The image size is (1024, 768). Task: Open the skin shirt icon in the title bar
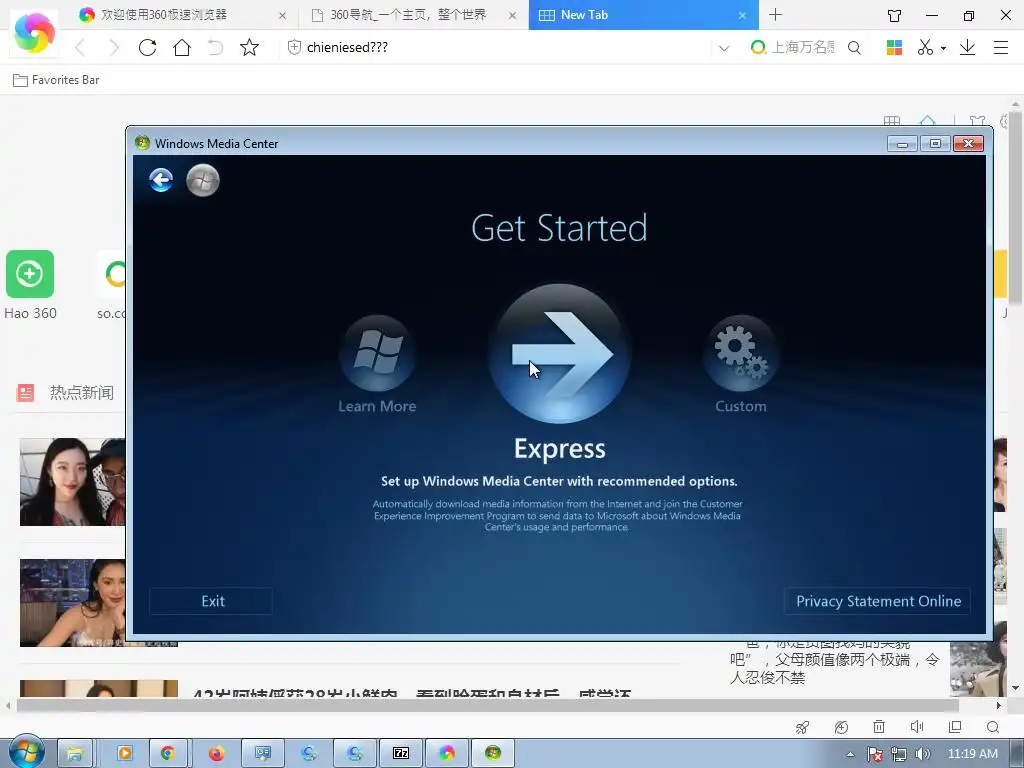pos(895,15)
